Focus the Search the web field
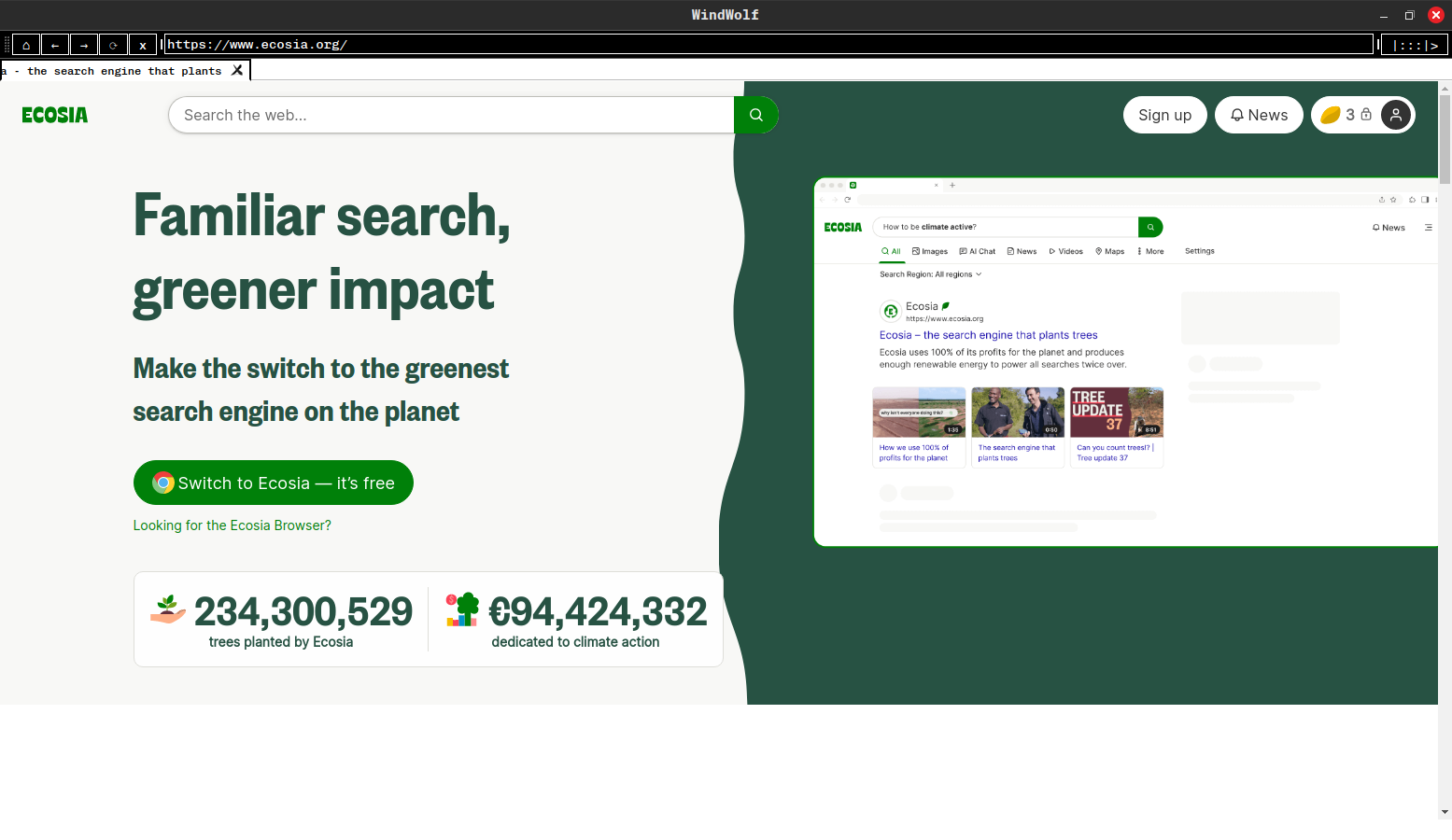The width and height of the screenshot is (1452, 840). click(x=452, y=115)
